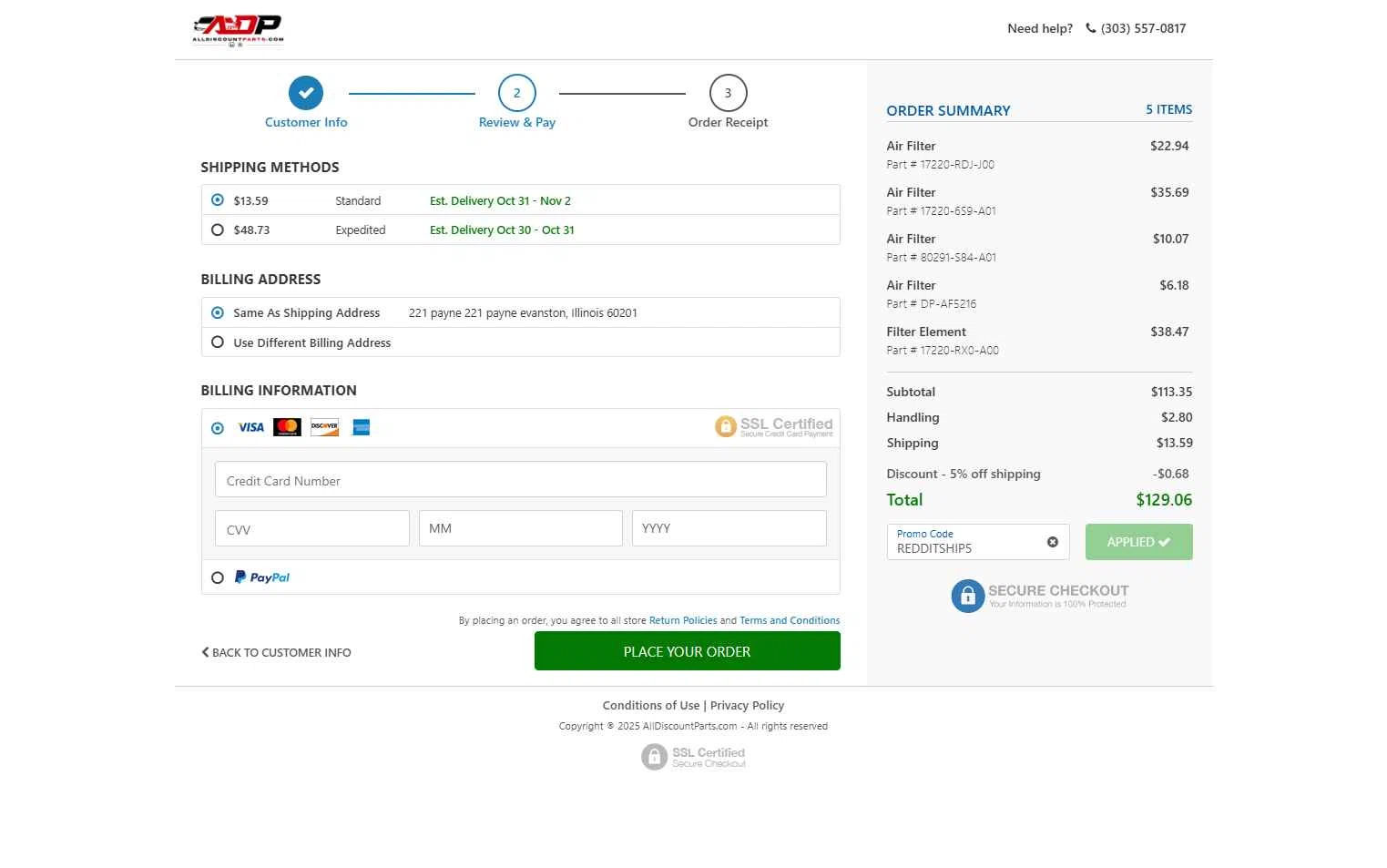Click the Secure Checkout lock icon
1387x868 pixels.
pyautogui.click(x=968, y=596)
